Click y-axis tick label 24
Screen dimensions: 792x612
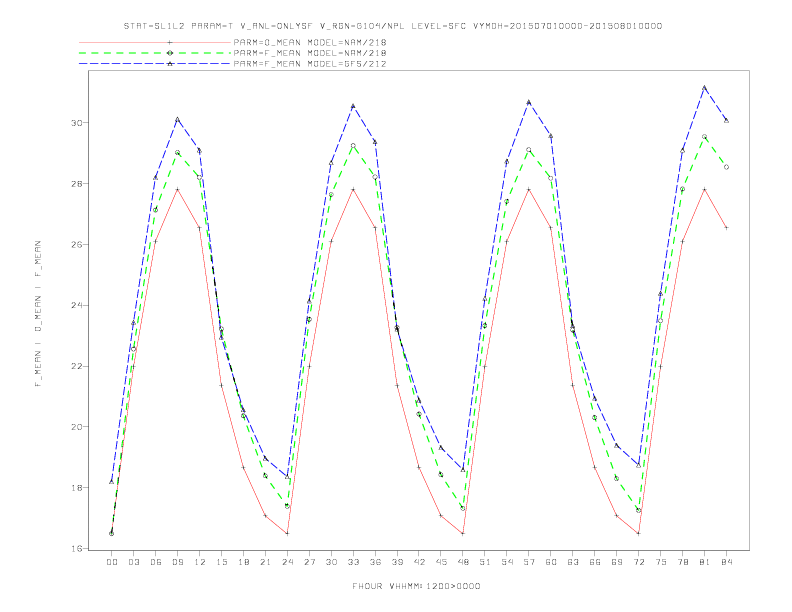pyautogui.click(x=75, y=305)
